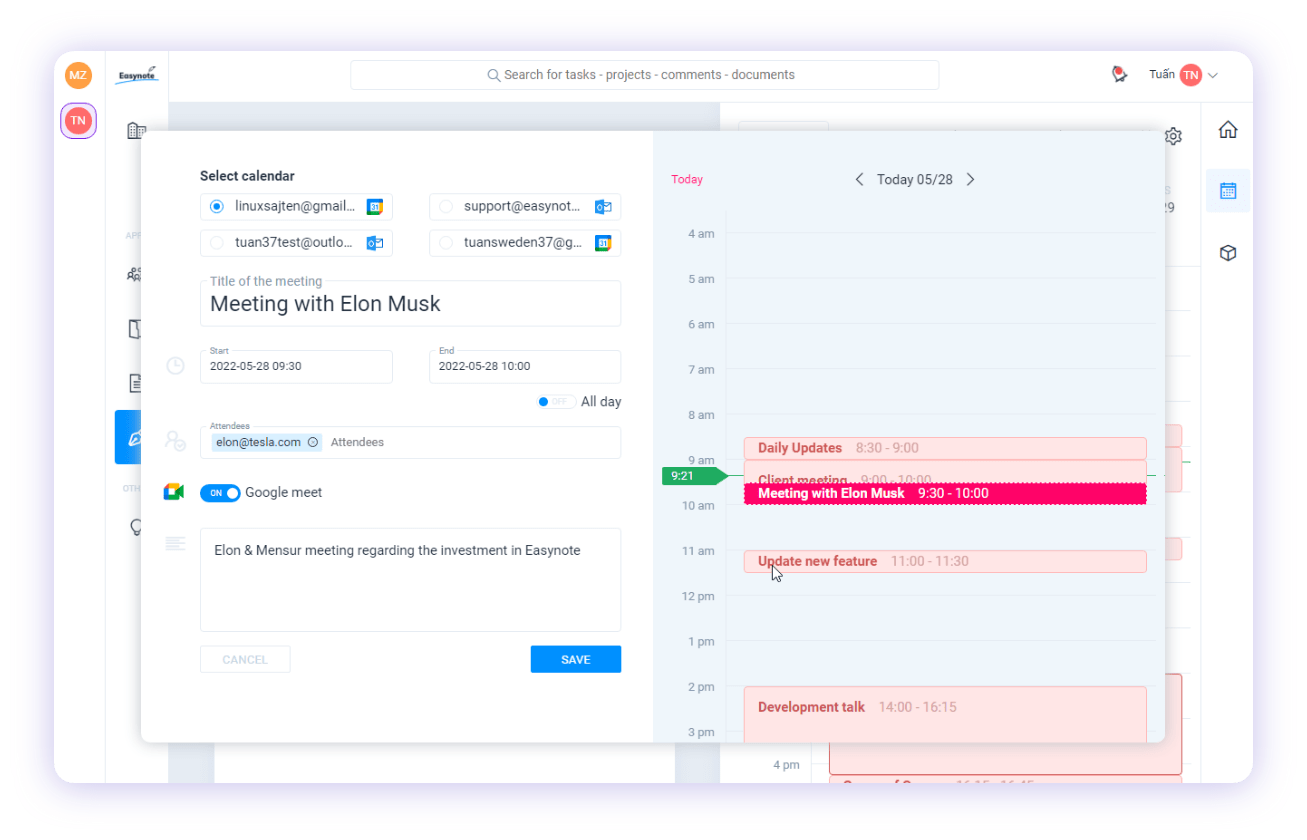Select tuan37test@outlook calendar radio button
The image size is (1307, 840).
[x=217, y=243]
